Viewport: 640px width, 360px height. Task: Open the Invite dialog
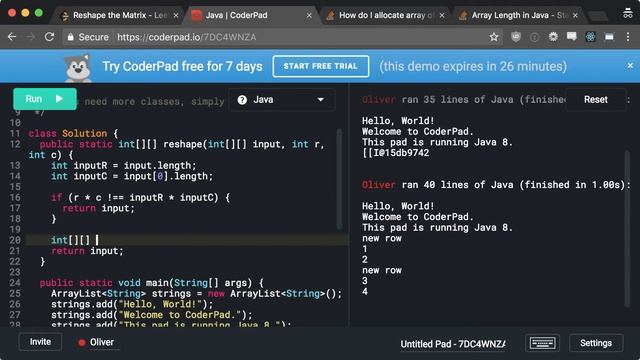pyautogui.click(x=40, y=342)
